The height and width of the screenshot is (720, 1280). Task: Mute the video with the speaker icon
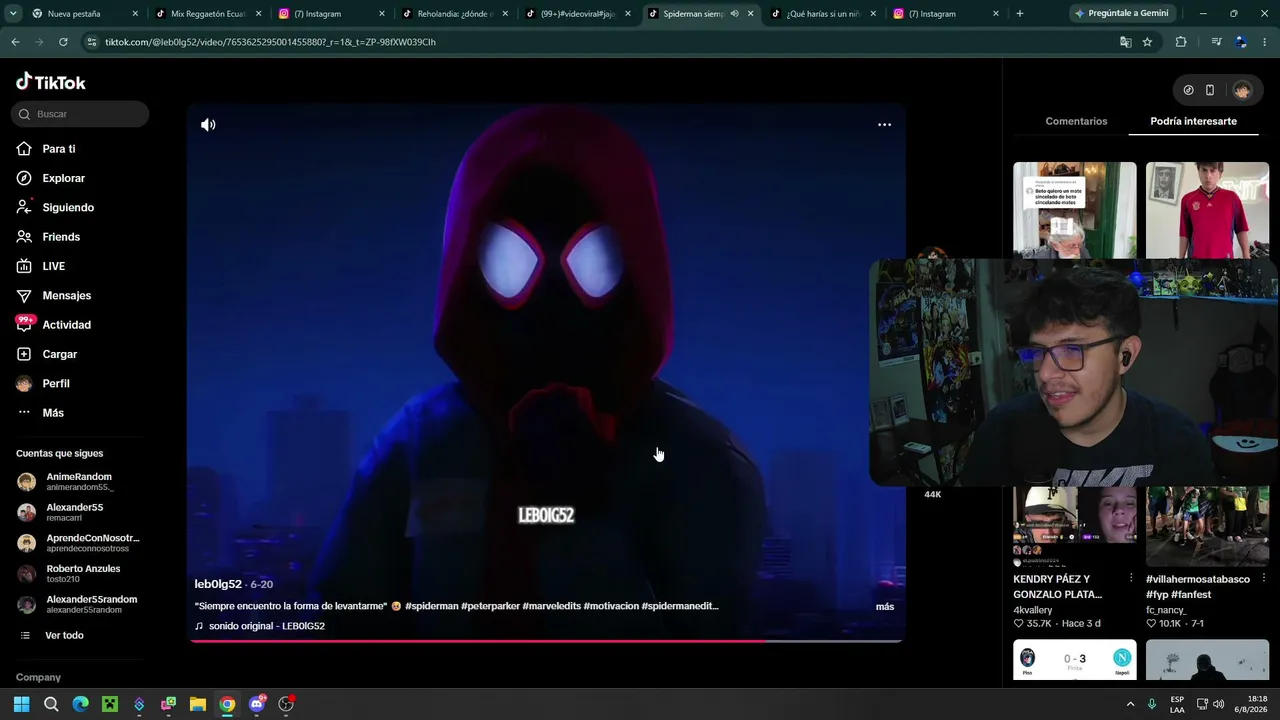[208, 125]
